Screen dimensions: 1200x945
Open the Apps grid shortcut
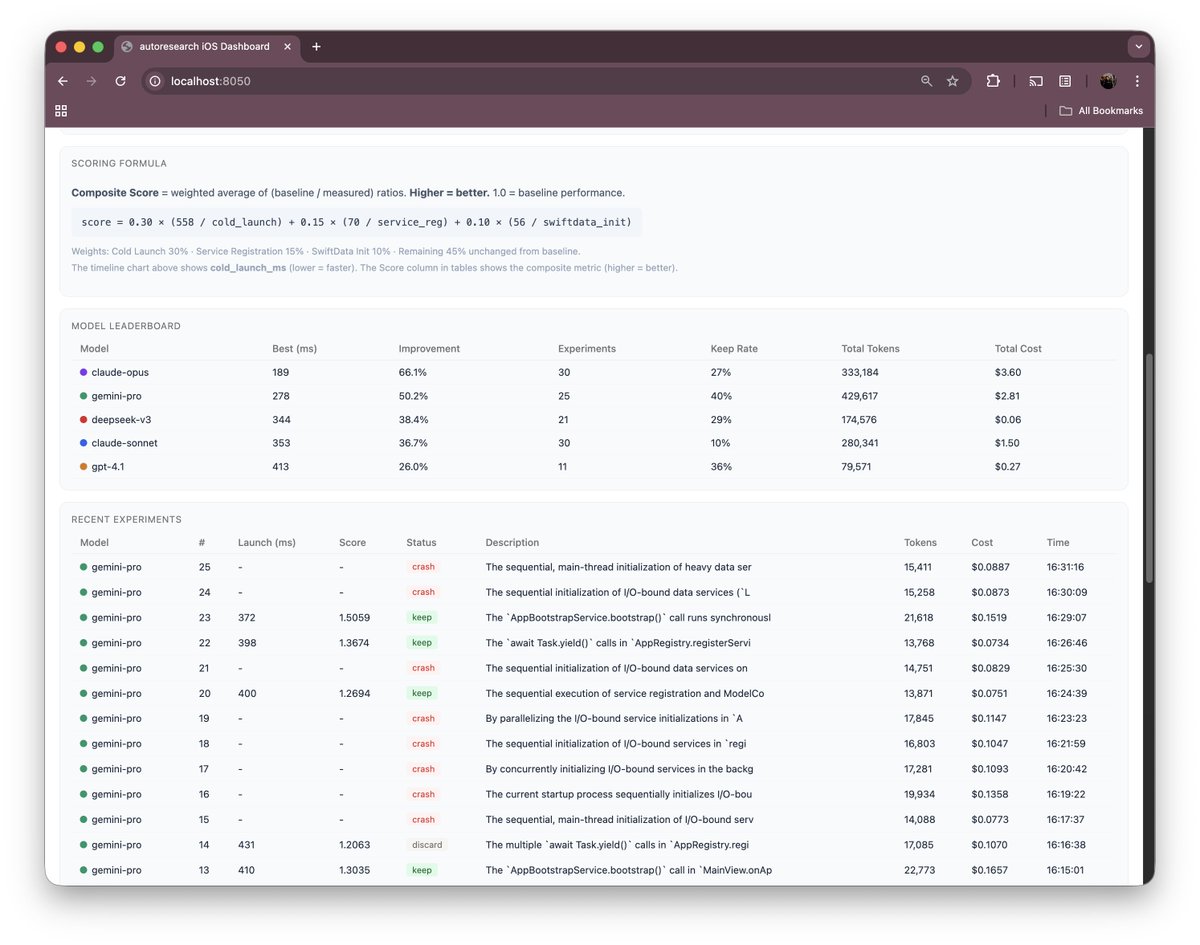tap(61, 111)
